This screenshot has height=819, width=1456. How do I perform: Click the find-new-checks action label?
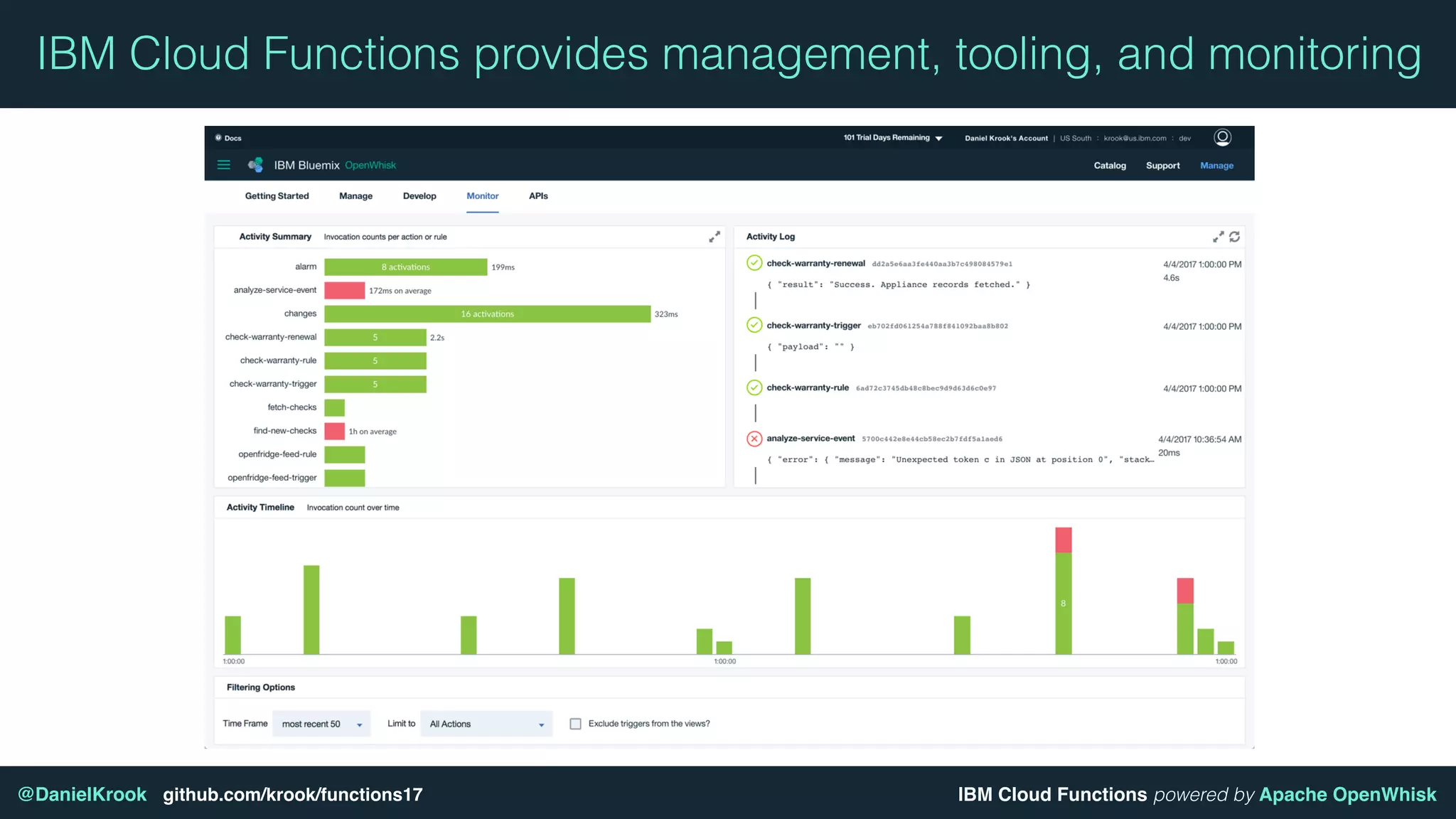tap(284, 431)
